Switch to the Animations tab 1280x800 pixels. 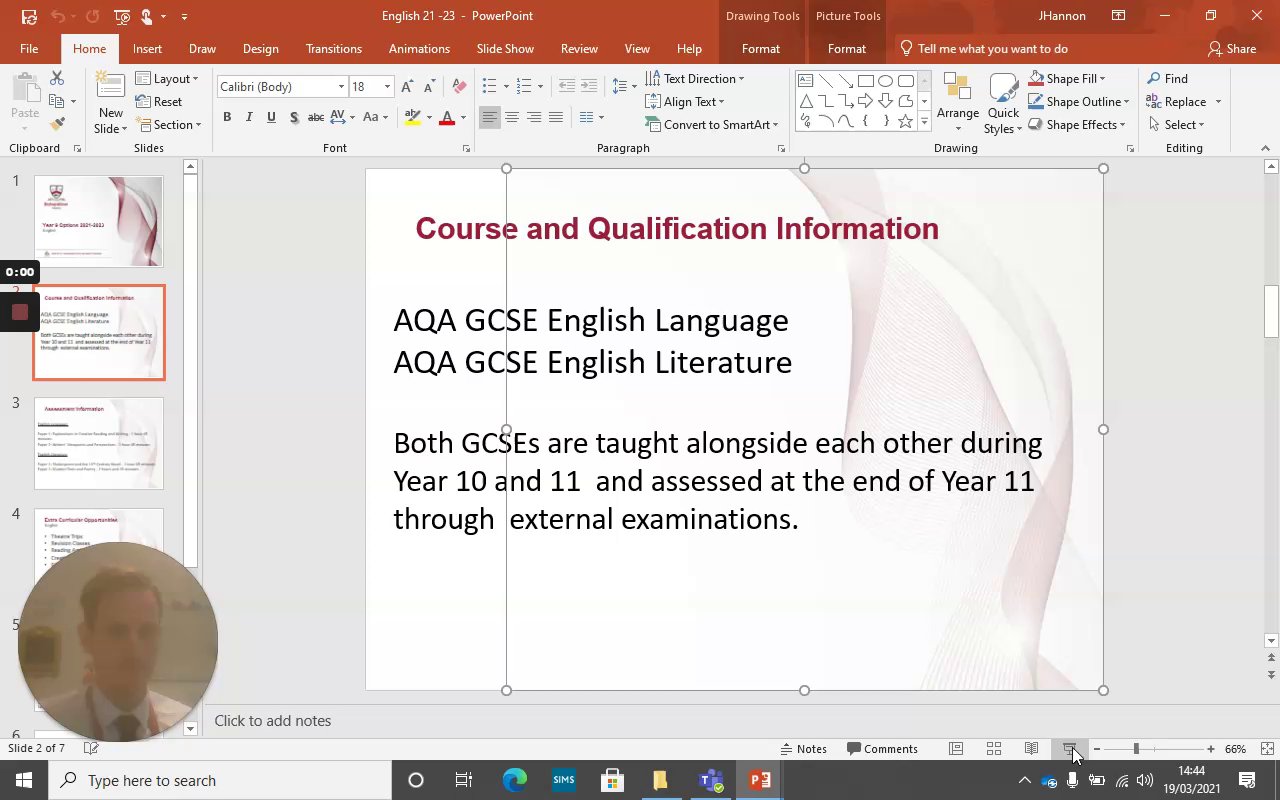[x=419, y=48]
